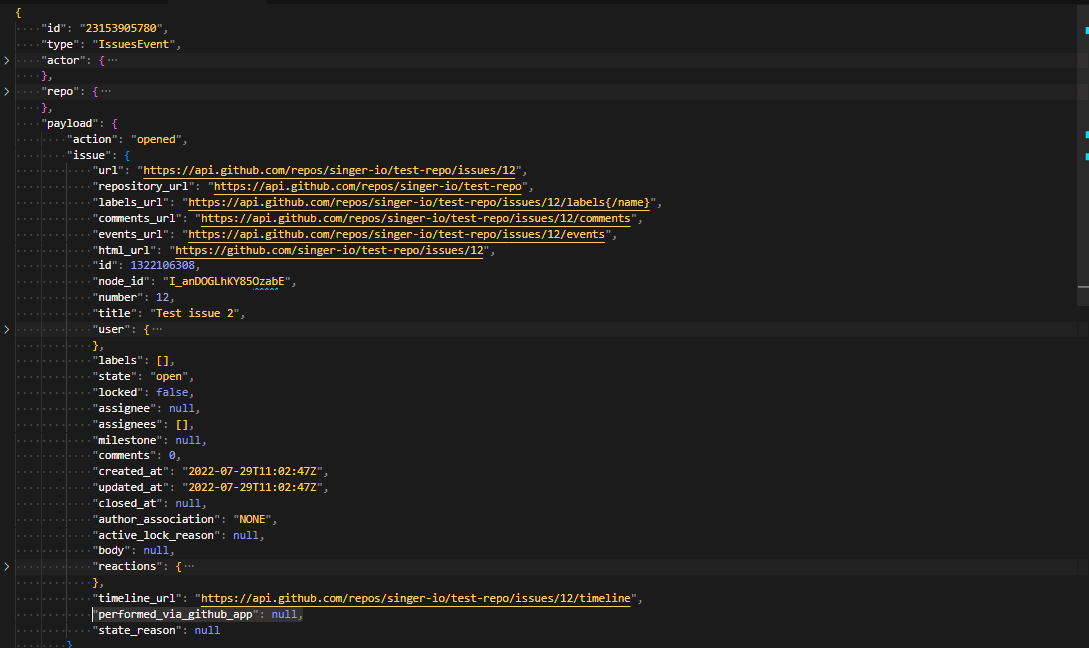Click the top-level id value "23153905780"
This screenshot has width=1089, height=648.
point(121,28)
